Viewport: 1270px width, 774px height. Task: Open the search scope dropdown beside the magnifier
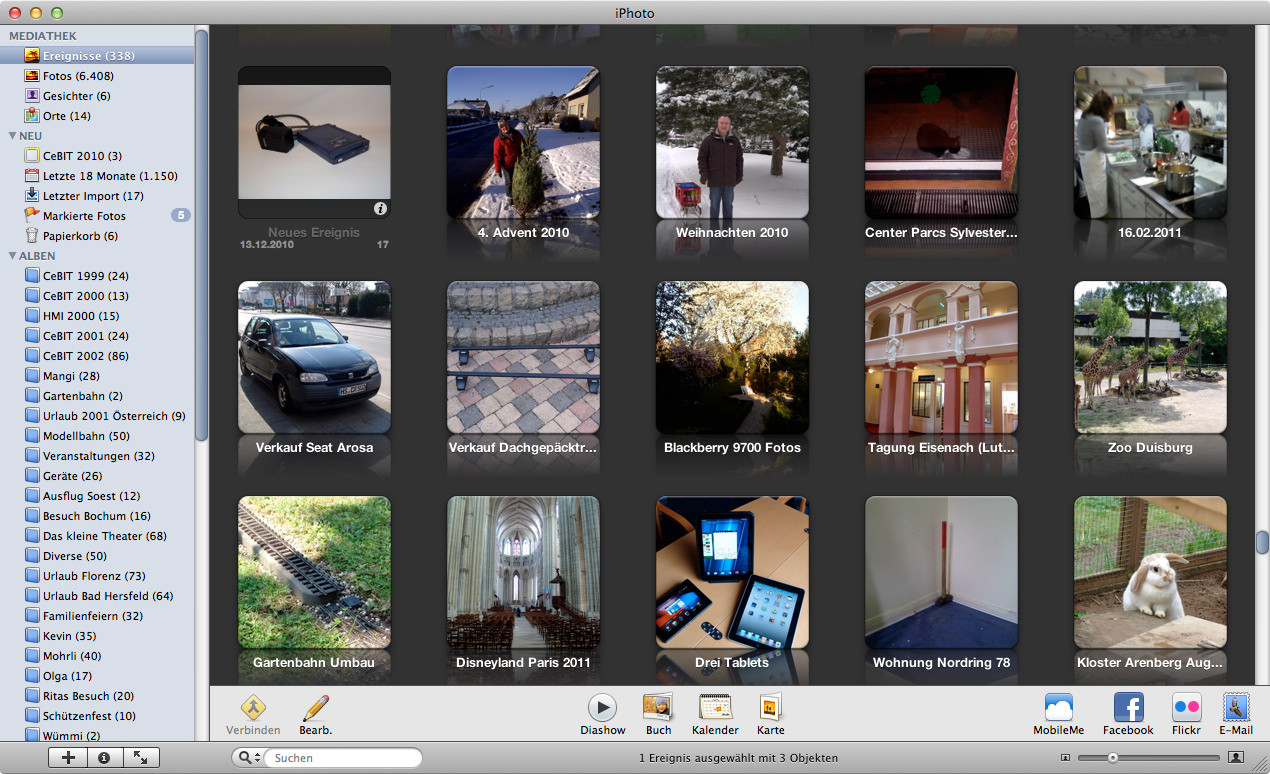pos(246,757)
